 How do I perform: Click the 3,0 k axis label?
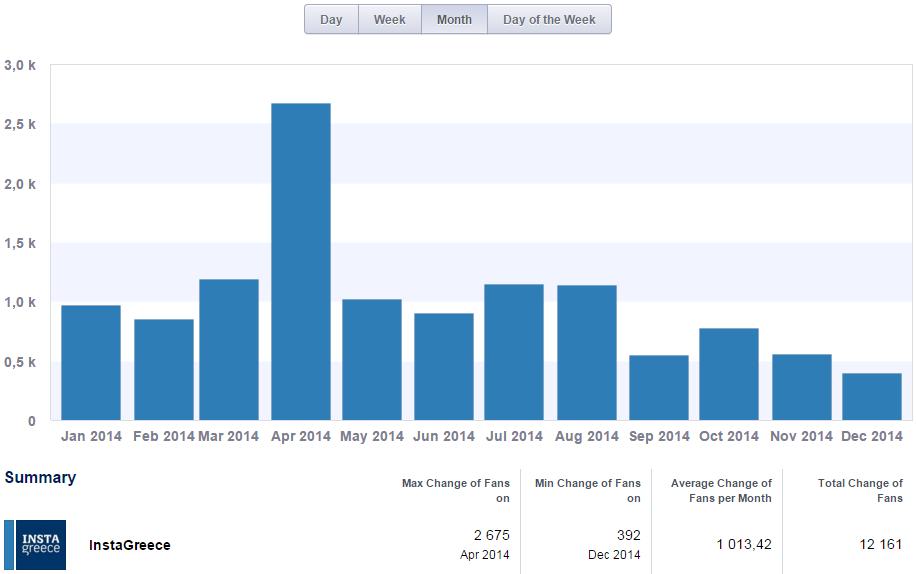click(x=20, y=65)
